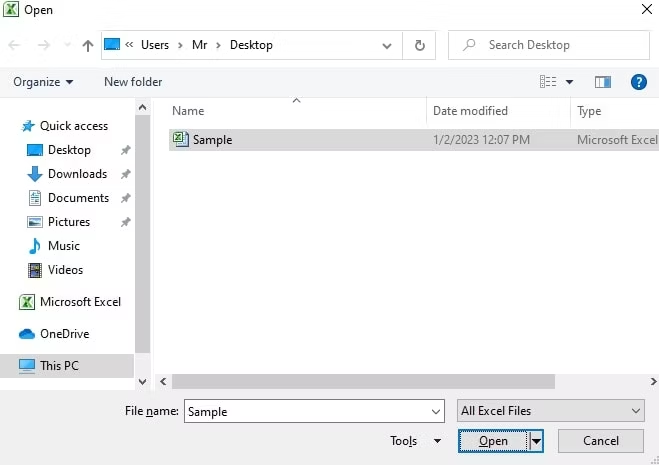Open the recent locations dropdown arrow

[67, 45]
